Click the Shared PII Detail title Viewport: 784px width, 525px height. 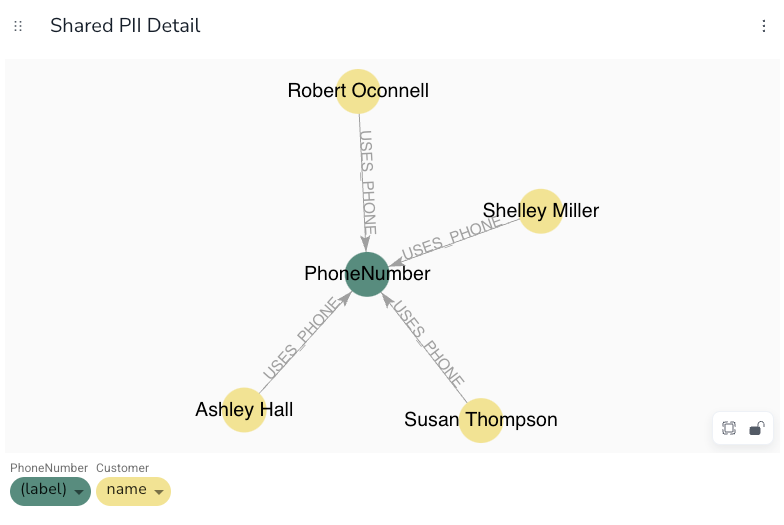tap(125, 26)
